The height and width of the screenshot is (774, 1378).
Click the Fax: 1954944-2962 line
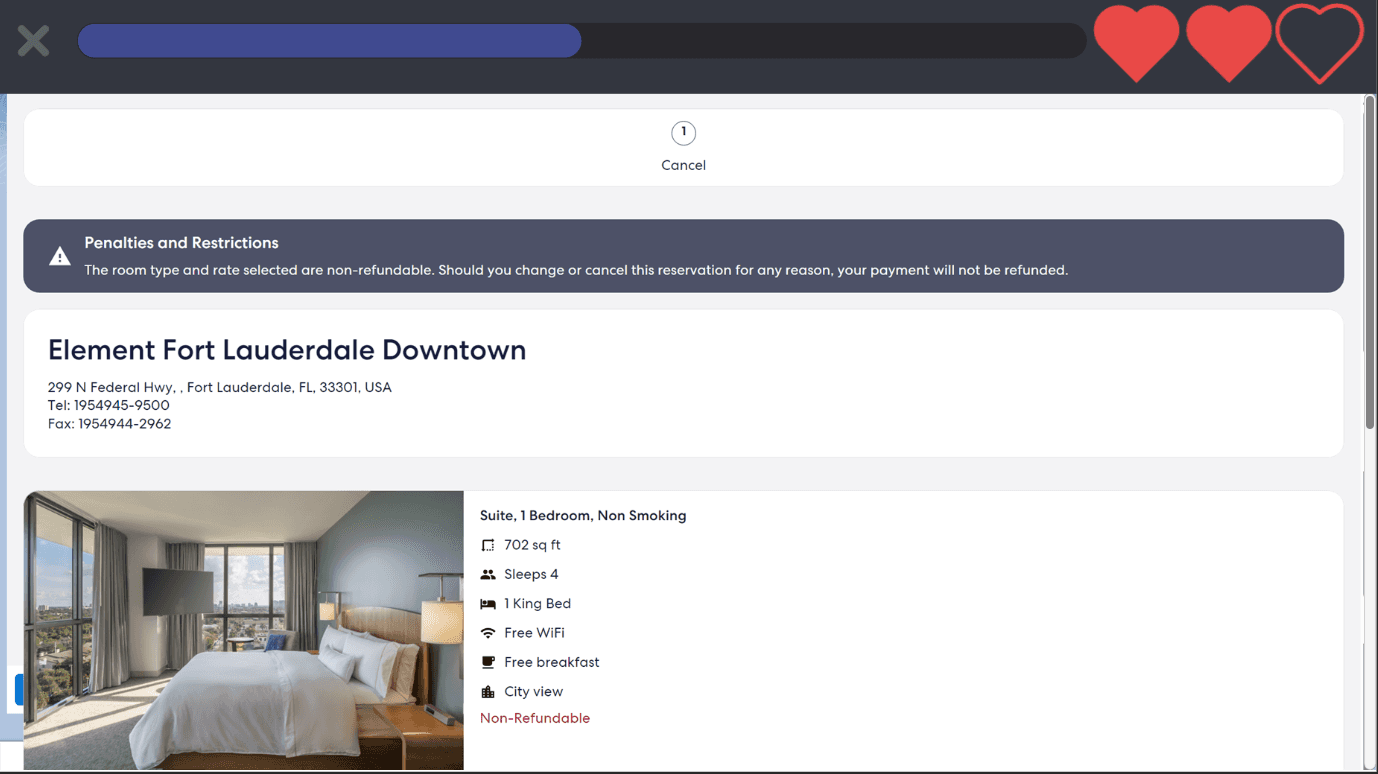pyautogui.click(x=110, y=424)
